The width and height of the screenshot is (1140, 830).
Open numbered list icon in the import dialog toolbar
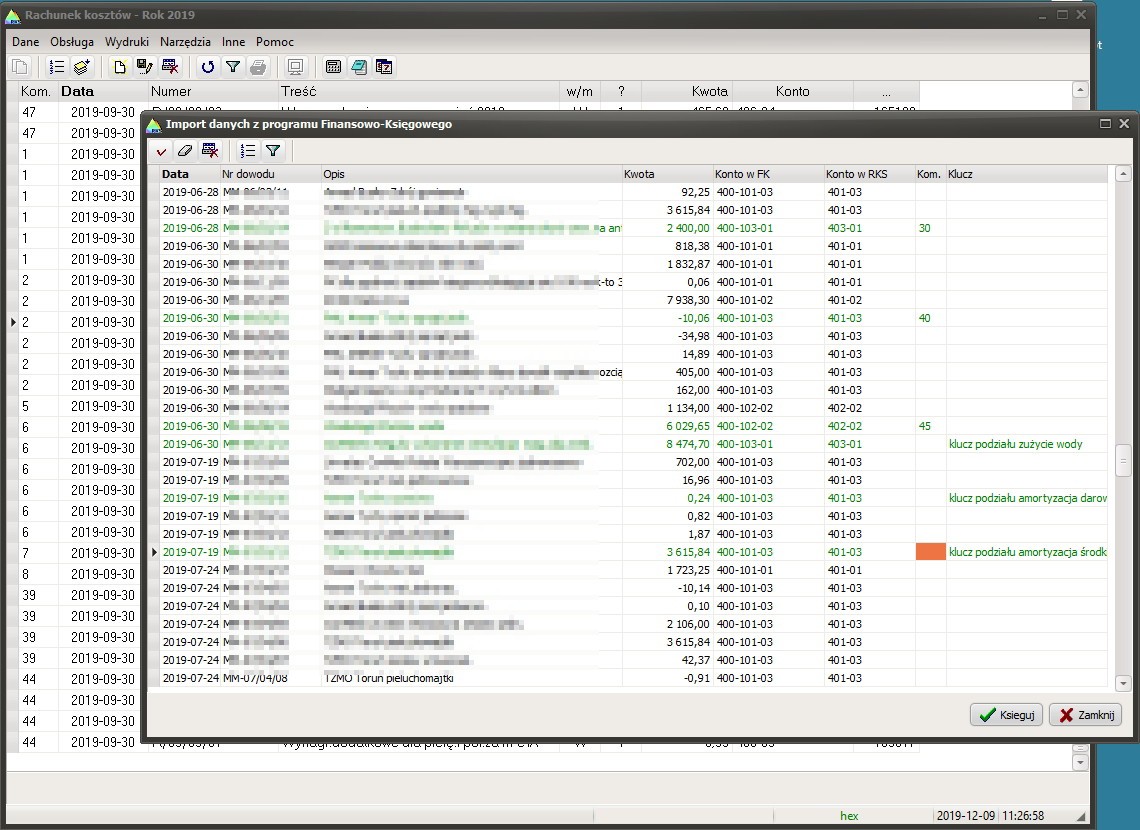pos(248,151)
